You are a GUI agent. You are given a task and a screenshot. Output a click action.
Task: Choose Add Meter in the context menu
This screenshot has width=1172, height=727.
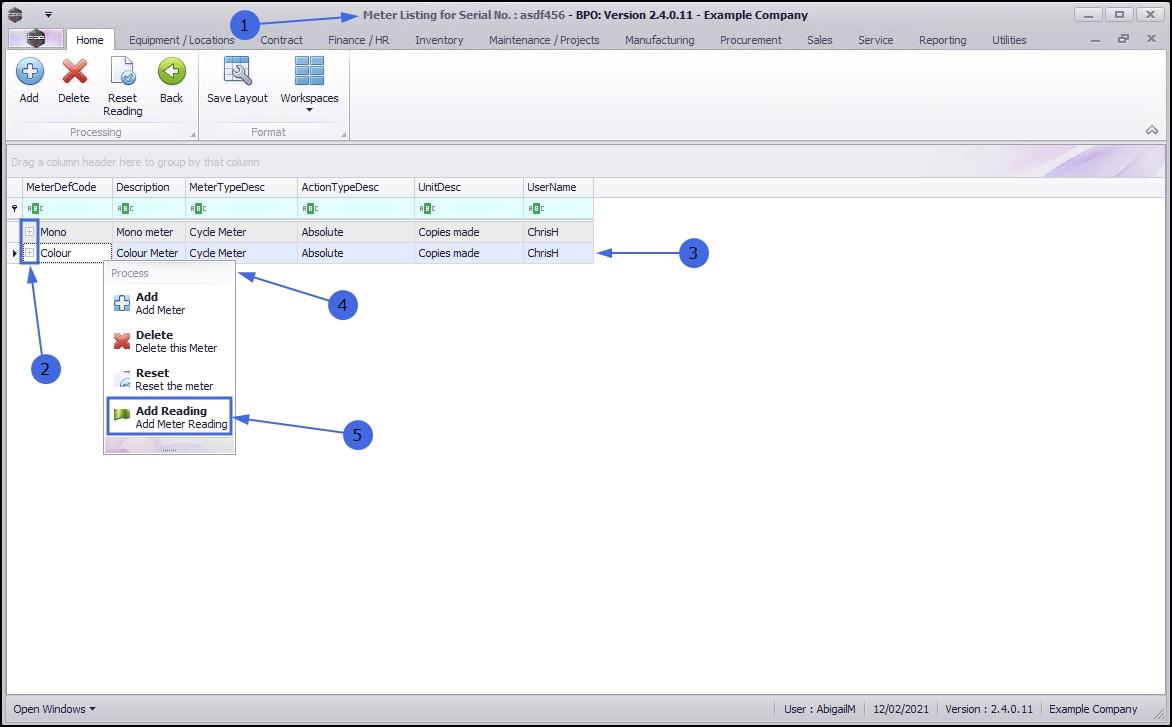click(170, 303)
